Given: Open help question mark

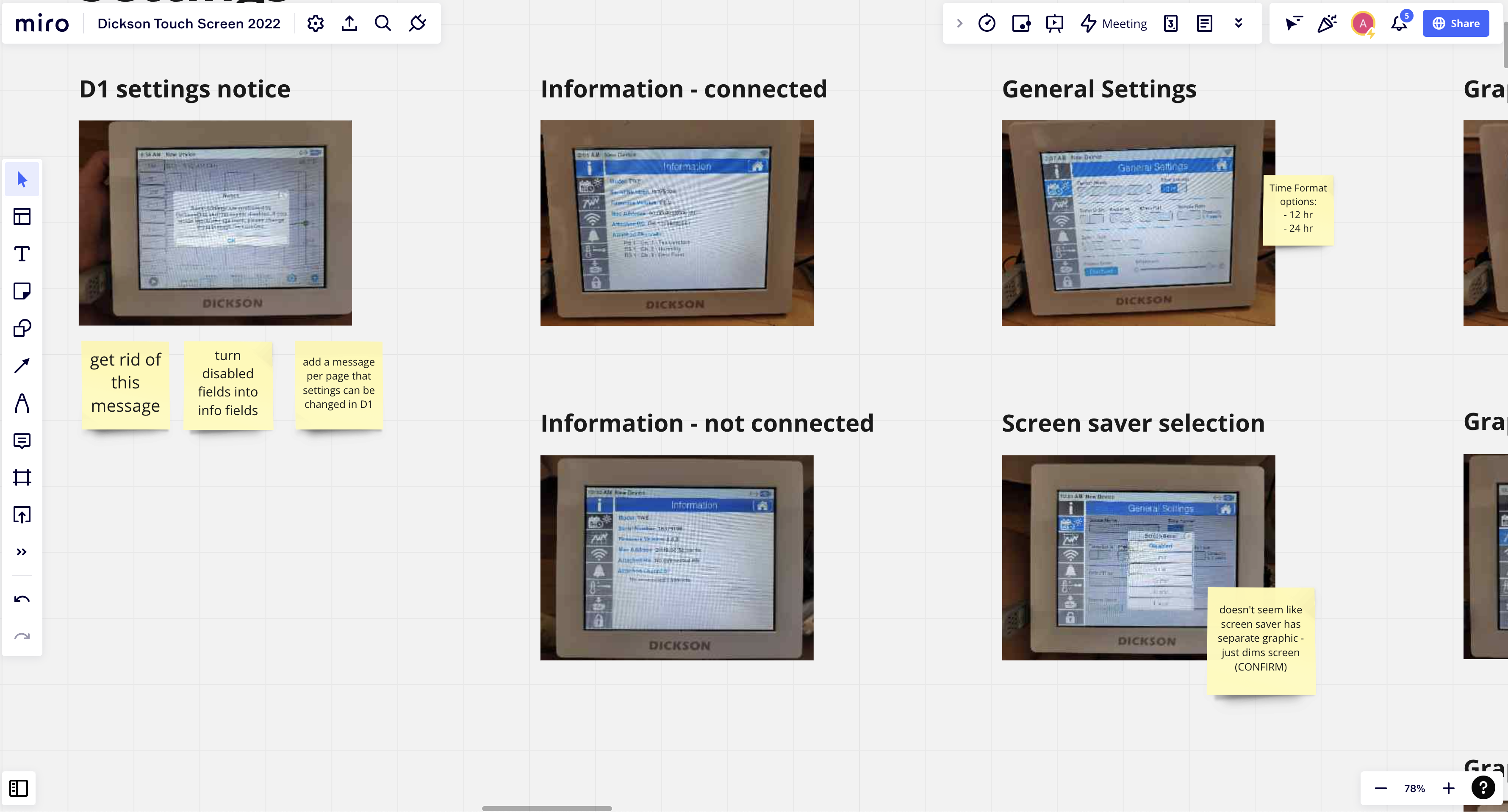Looking at the screenshot, I should [1483, 788].
